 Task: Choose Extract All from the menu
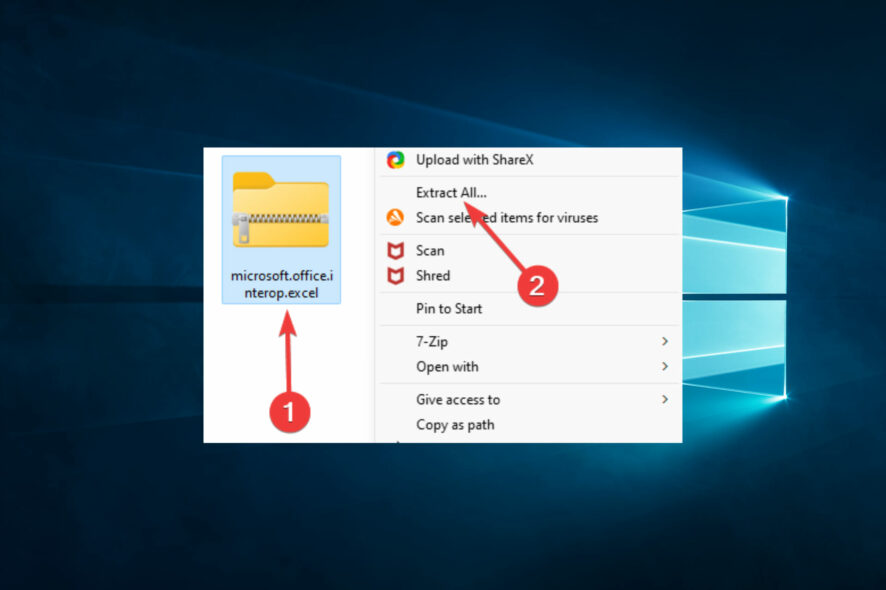[450, 192]
